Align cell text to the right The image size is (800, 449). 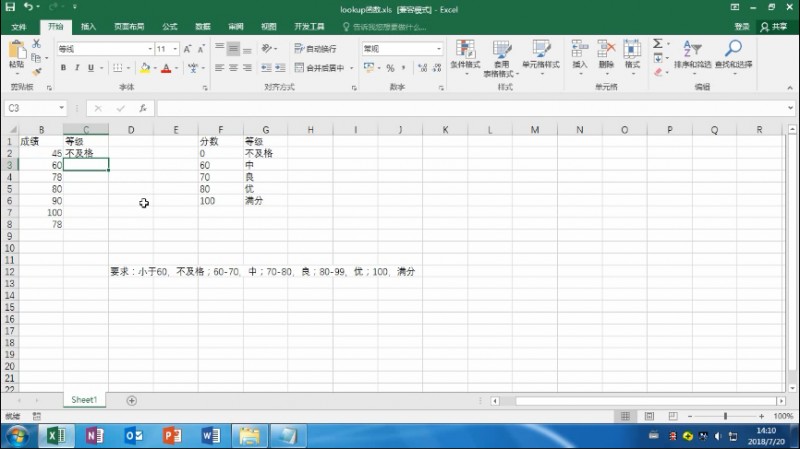tap(247, 68)
